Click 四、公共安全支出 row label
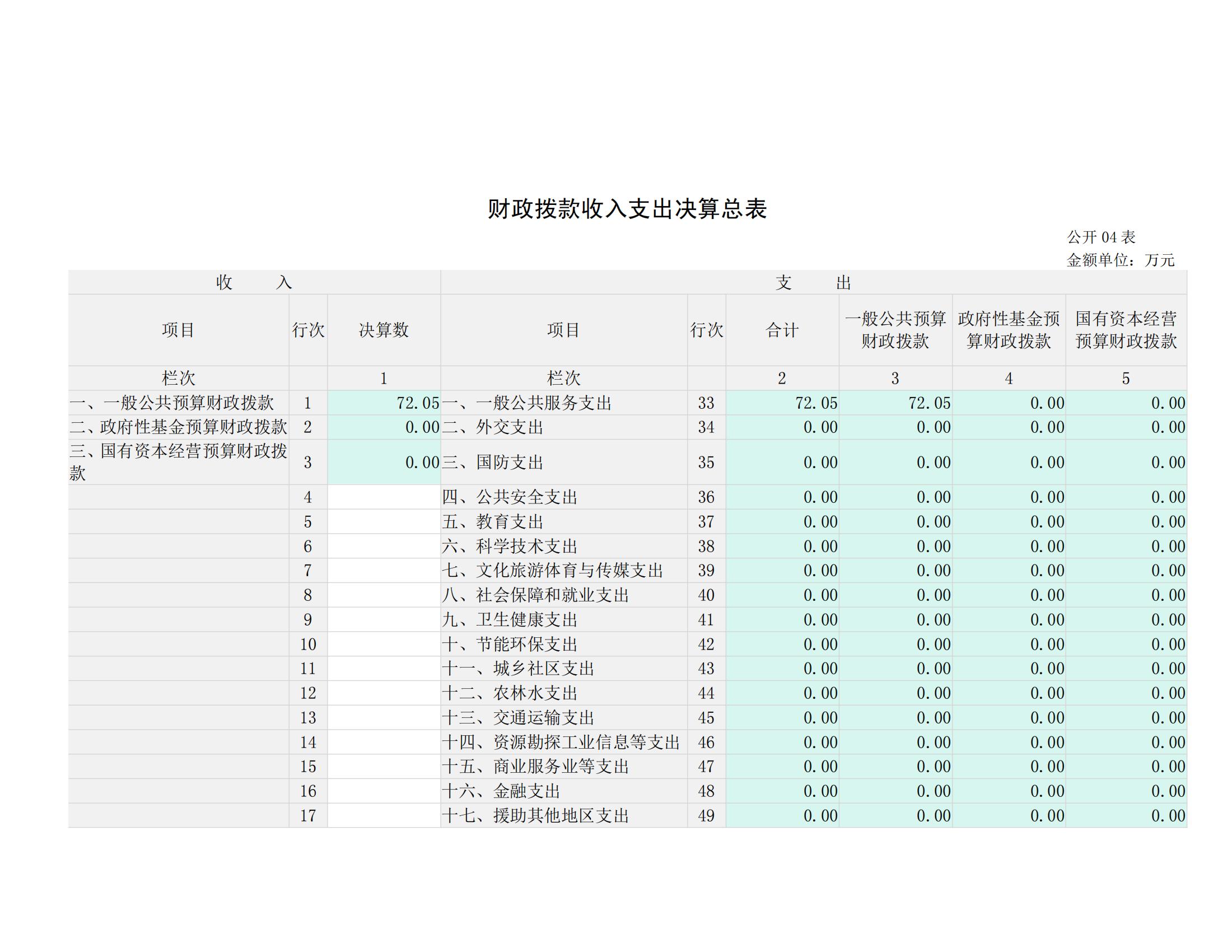This screenshot has width=1232, height=952. 510,497
